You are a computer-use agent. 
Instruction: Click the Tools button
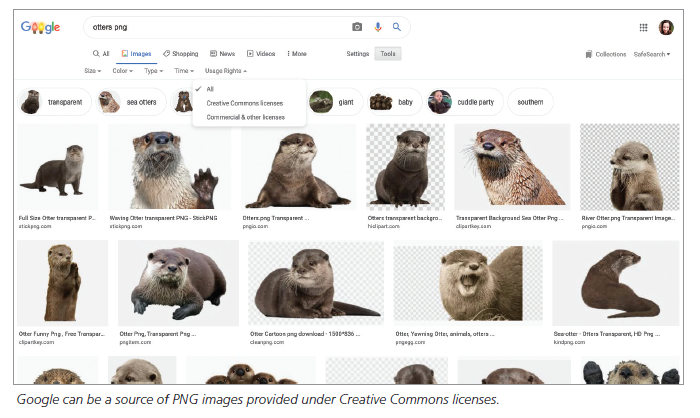coord(388,54)
